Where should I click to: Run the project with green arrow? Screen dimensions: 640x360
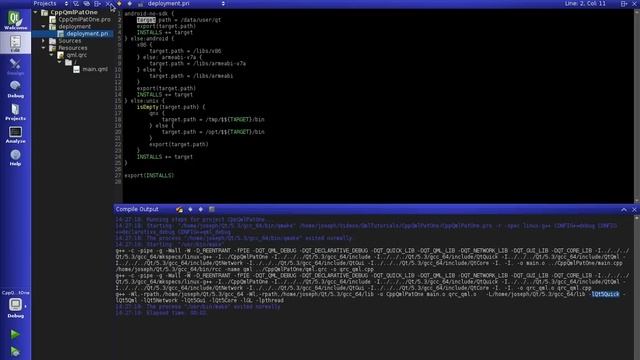coord(15,334)
